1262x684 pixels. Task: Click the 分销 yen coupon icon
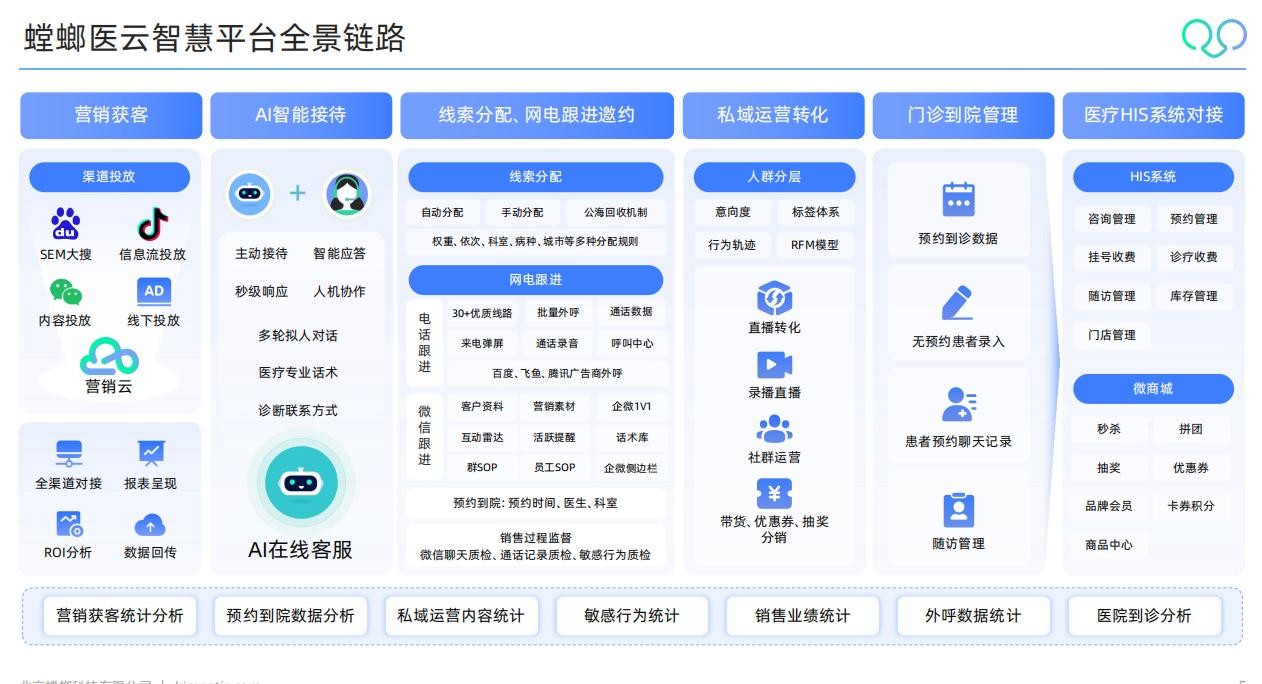pyautogui.click(x=774, y=494)
